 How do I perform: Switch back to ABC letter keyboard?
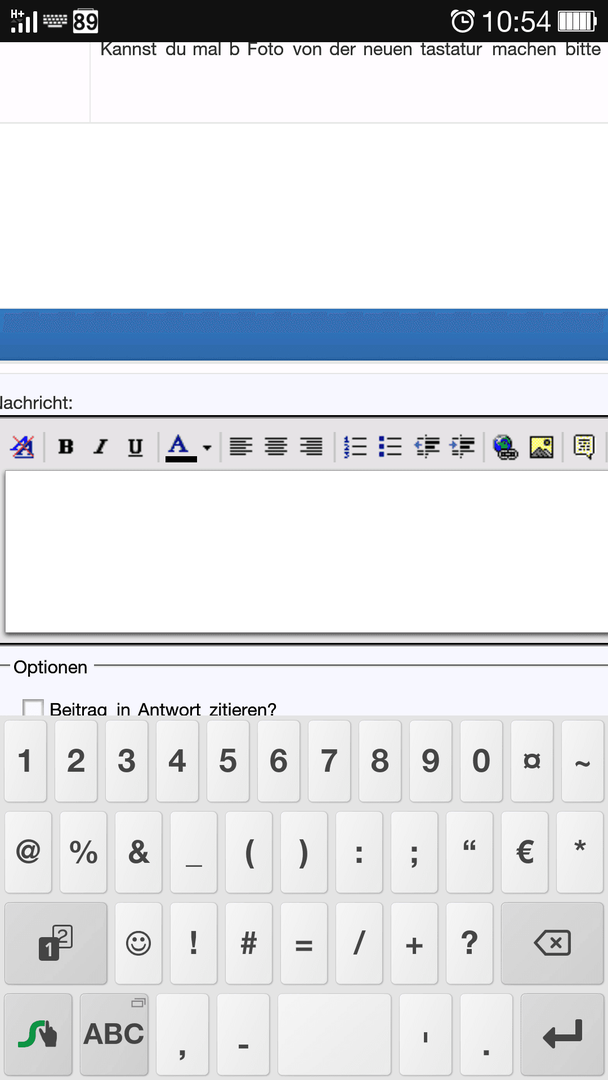point(114,1035)
